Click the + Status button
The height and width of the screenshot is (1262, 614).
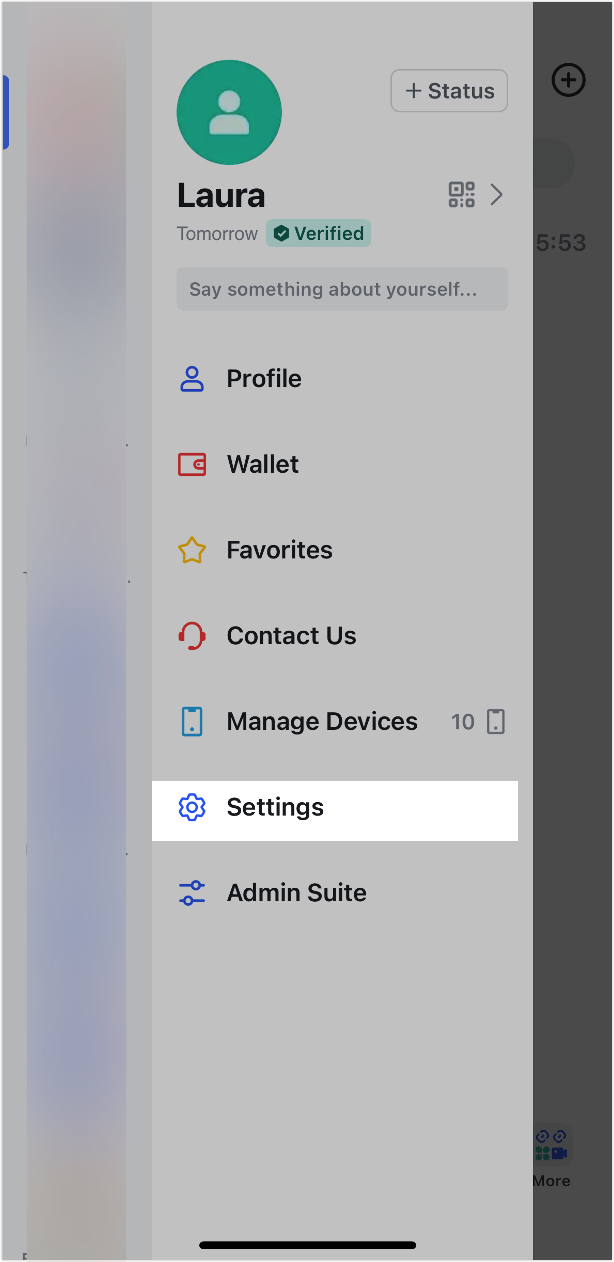coord(449,90)
